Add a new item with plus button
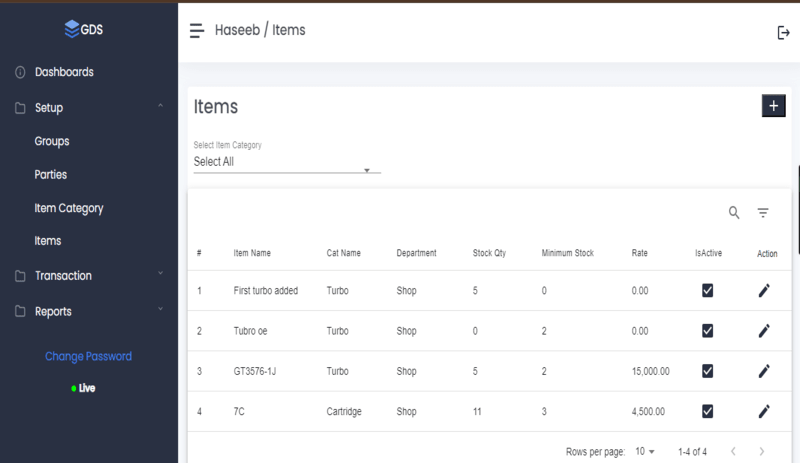 pos(773,106)
